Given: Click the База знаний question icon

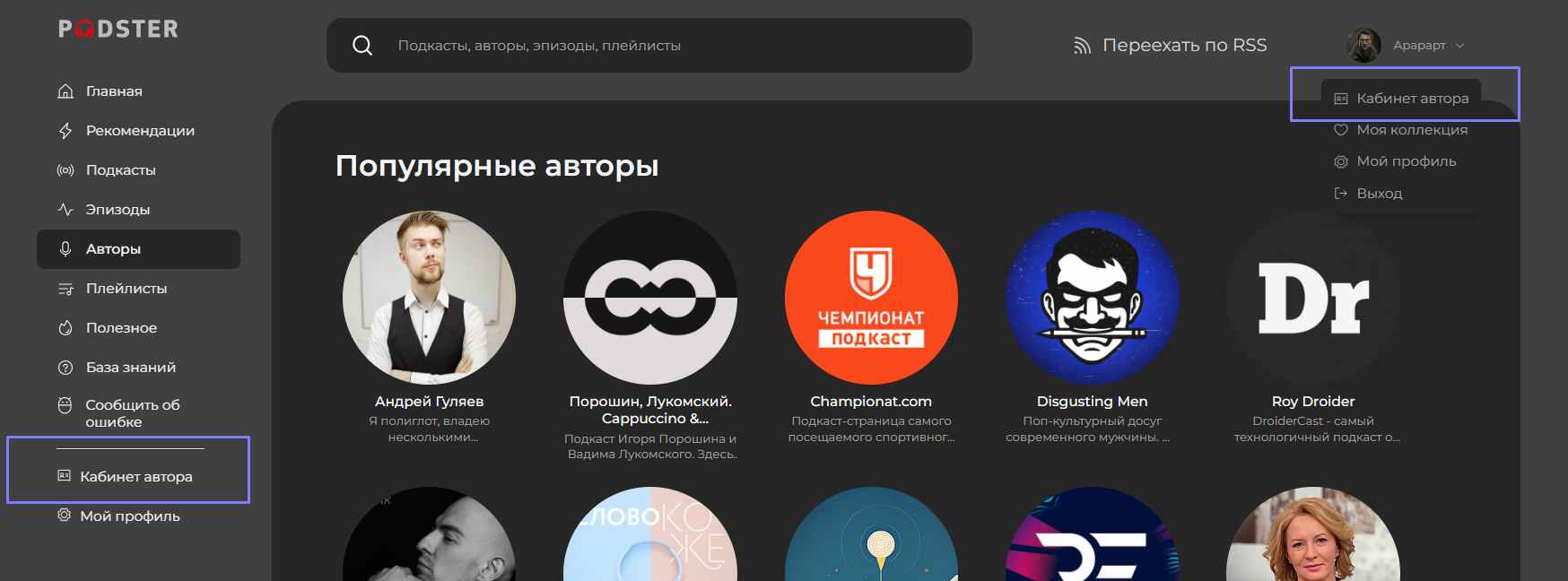Looking at the screenshot, I should click(x=65, y=368).
